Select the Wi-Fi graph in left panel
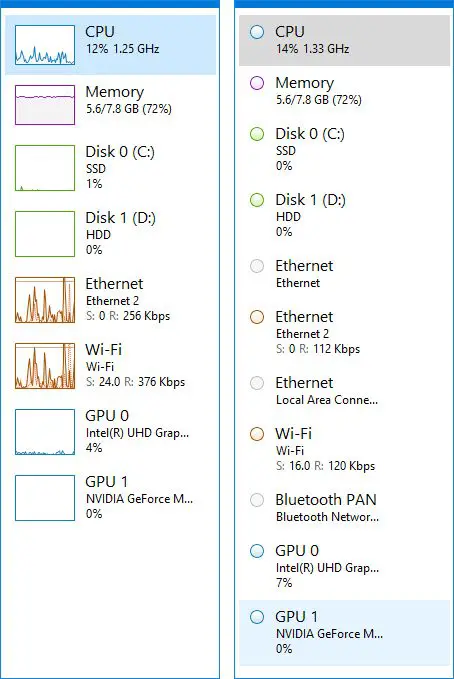This screenshot has width=454, height=679. [45, 366]
